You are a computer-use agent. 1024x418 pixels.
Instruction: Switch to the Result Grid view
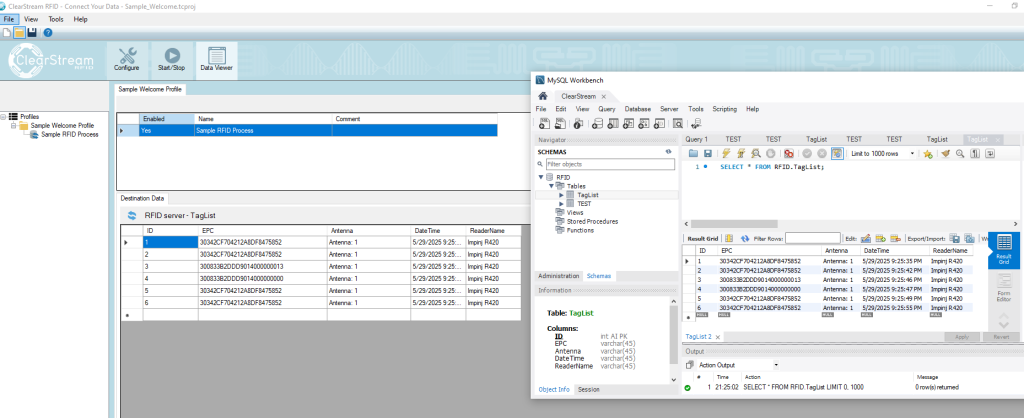(x=1005, y=250)
